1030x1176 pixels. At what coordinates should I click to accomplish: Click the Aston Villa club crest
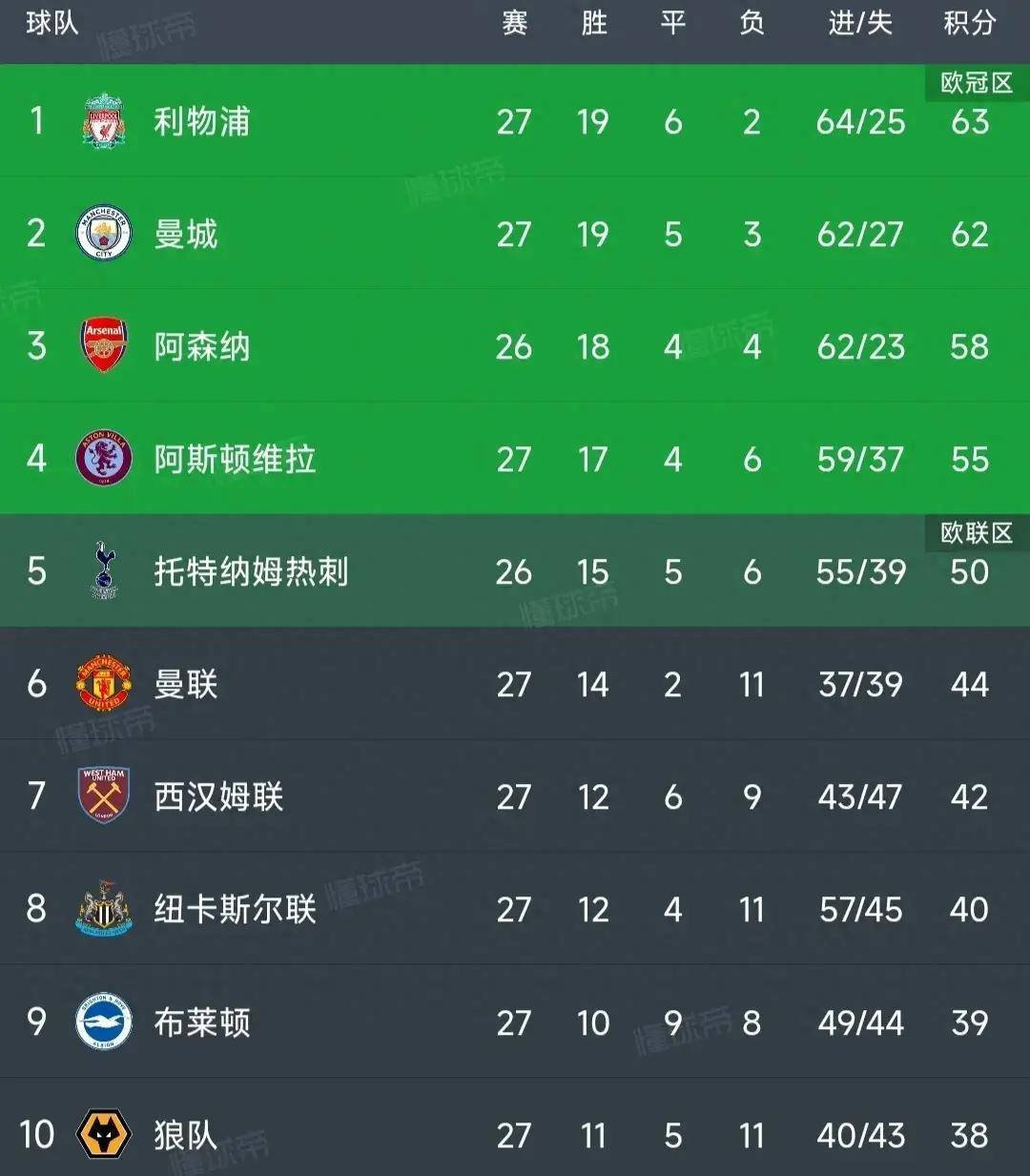click(x=103, y=459)
